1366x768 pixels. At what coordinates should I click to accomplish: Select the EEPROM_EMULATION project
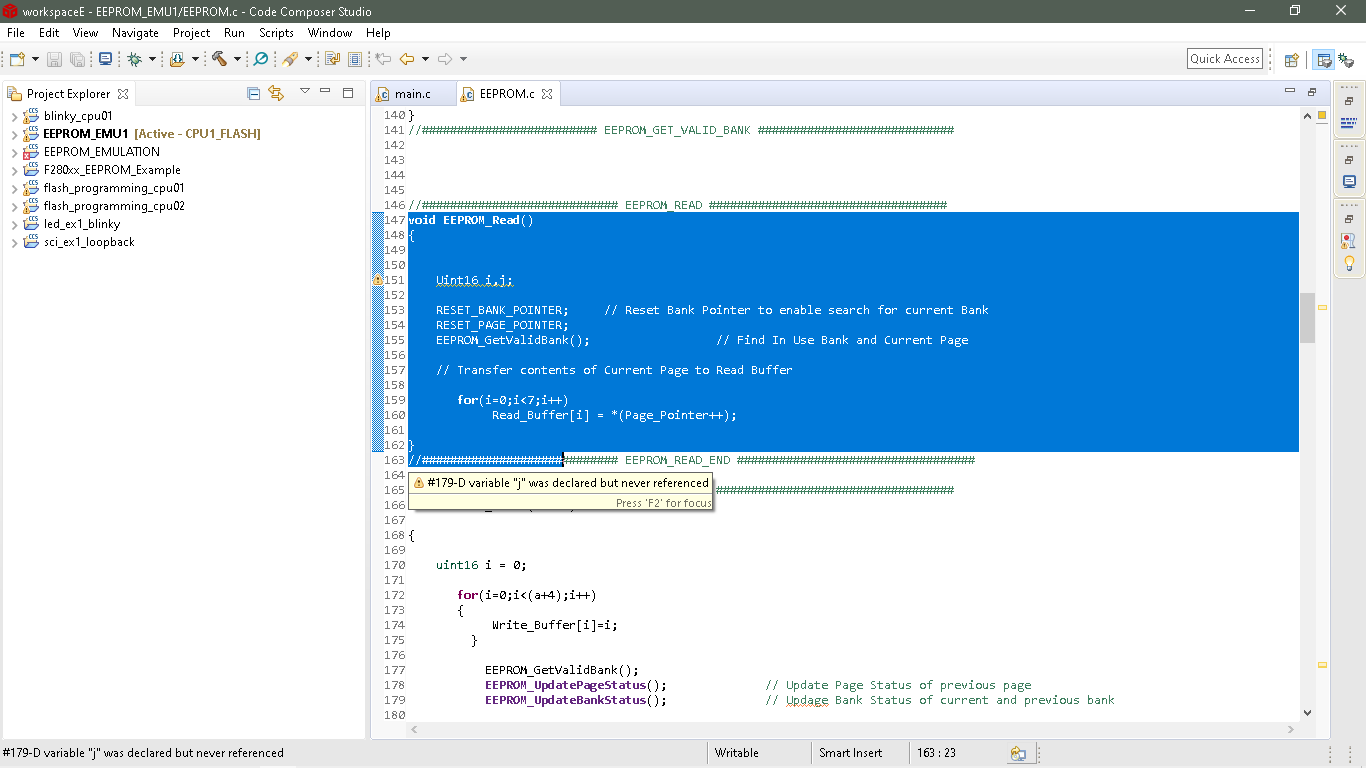103,151
